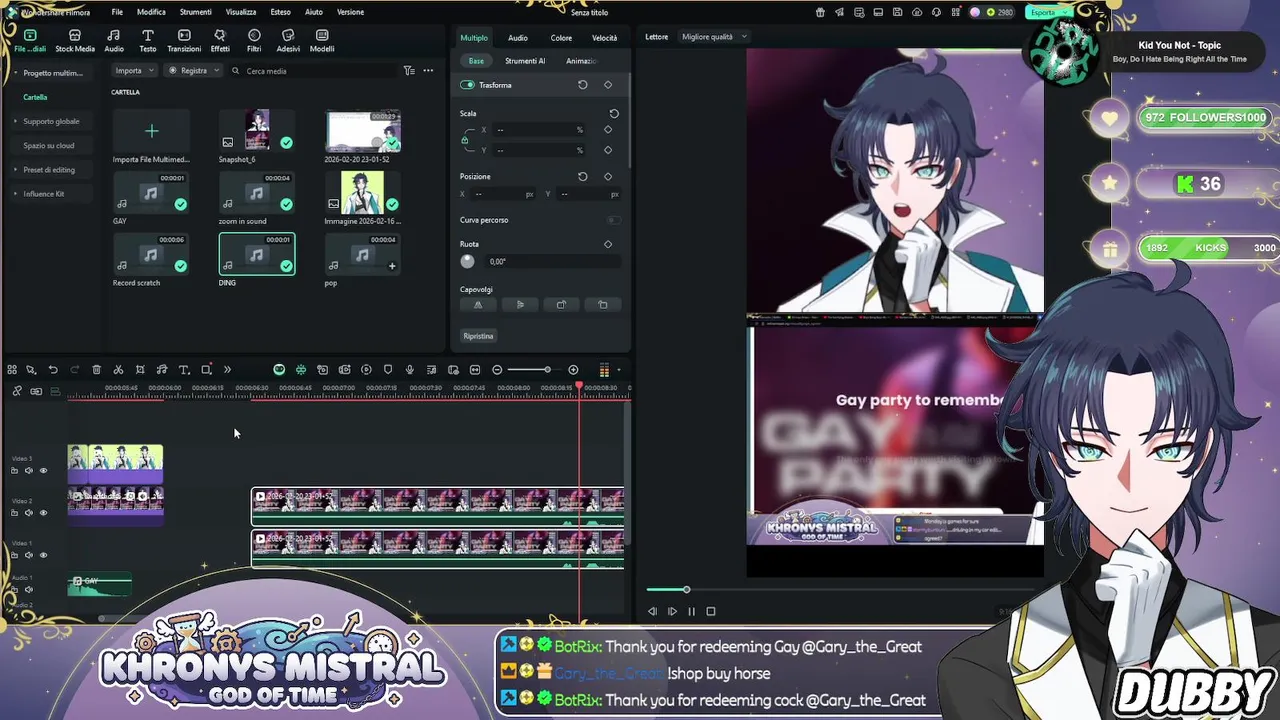Open the Registra dropdown
Screen dimensions: 1280x720
(192, 71)
